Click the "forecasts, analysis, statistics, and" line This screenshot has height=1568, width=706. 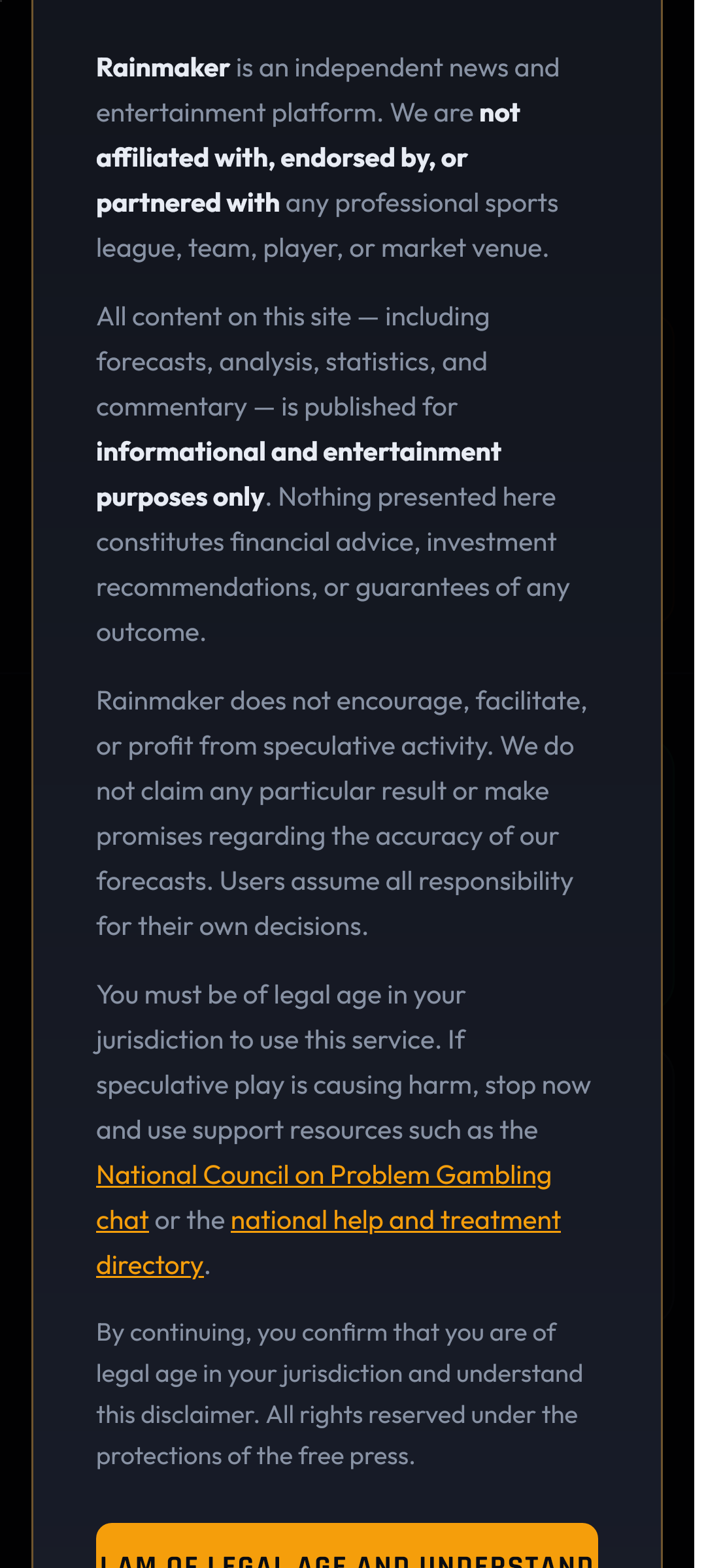tap(291, 362)
